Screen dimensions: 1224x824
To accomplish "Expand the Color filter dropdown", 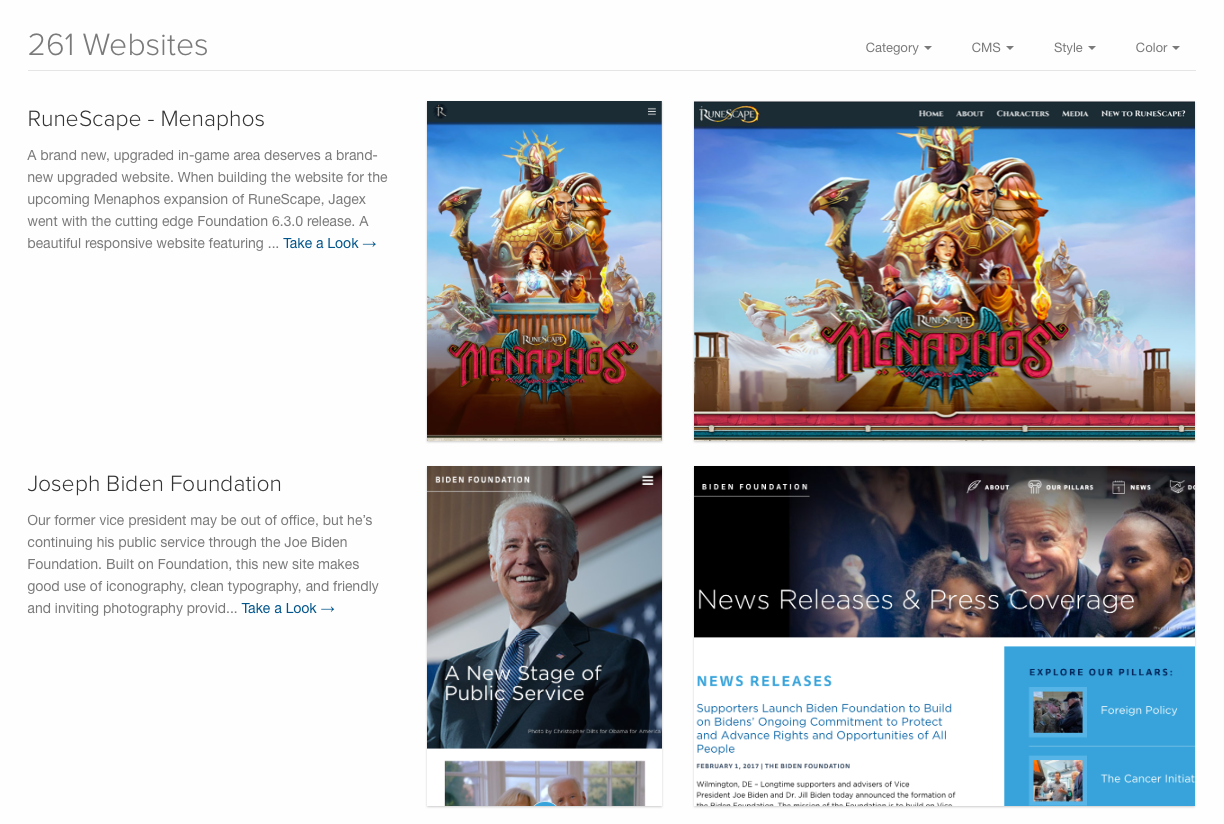I will pyautogui.click(x=1157, y=47).
